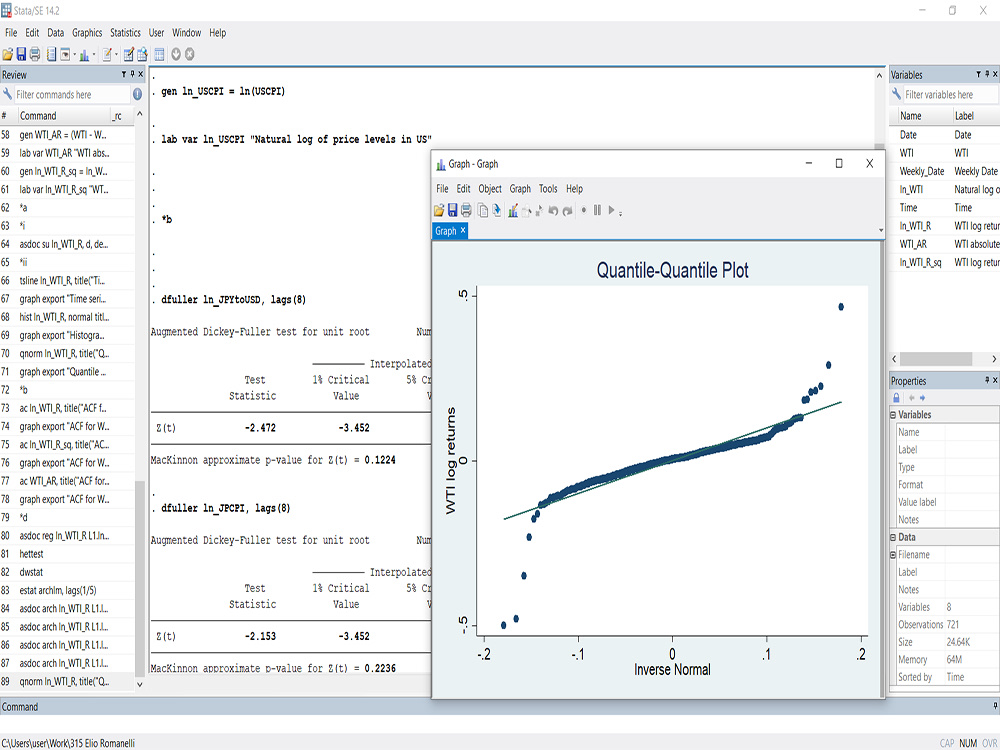Click the Review panel scroll-down arrow
The width and height of the screenshot is (1000, 750).
(x=140, y=684)
